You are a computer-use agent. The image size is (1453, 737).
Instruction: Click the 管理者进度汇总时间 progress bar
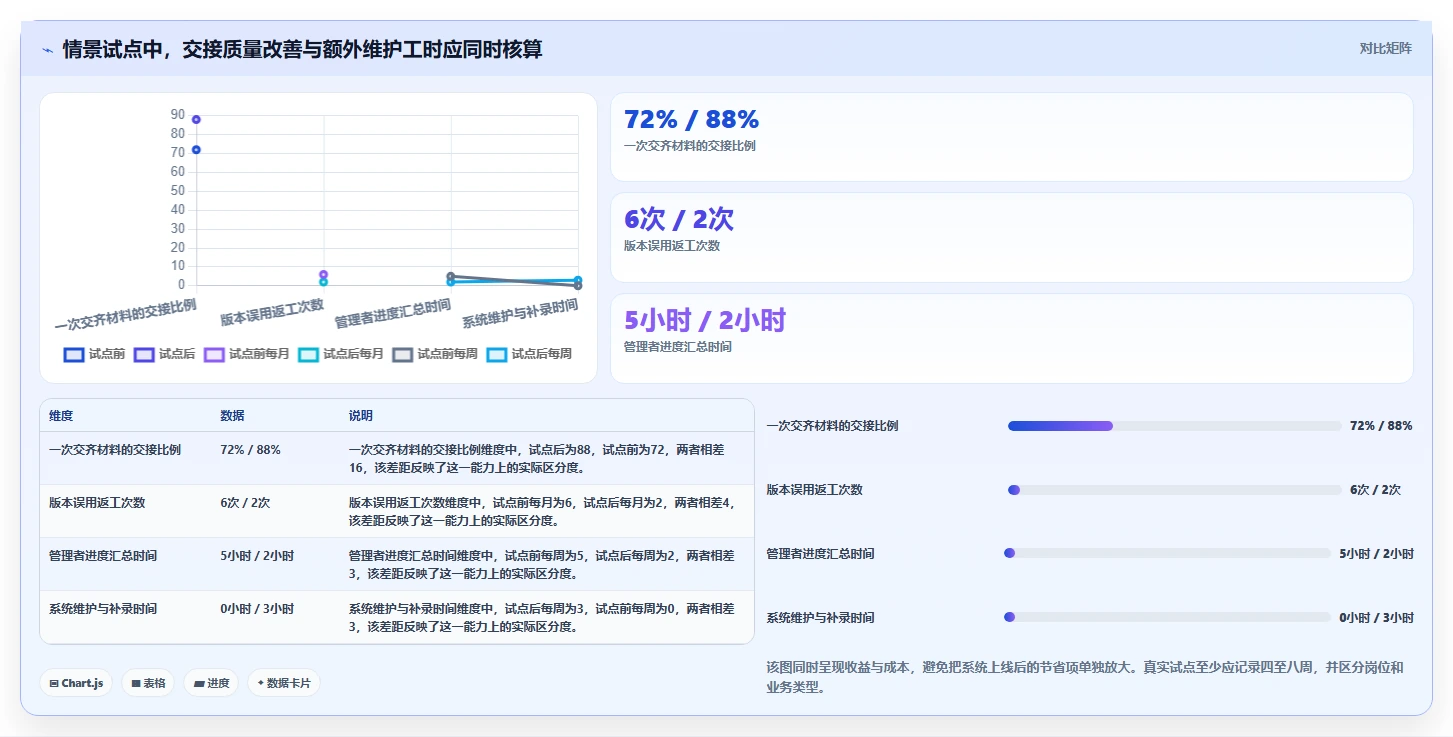click(x=1167, y=553)
